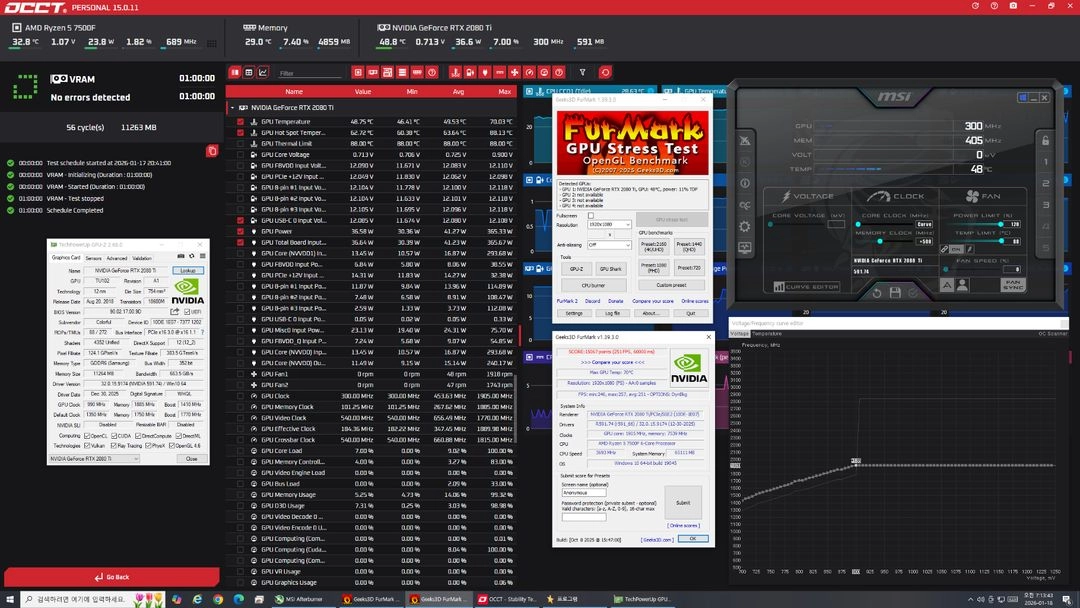This screenshot has height=608, width=1080.
Task: Click OCCT Go Back button
Action: click(x=112, y=577)
